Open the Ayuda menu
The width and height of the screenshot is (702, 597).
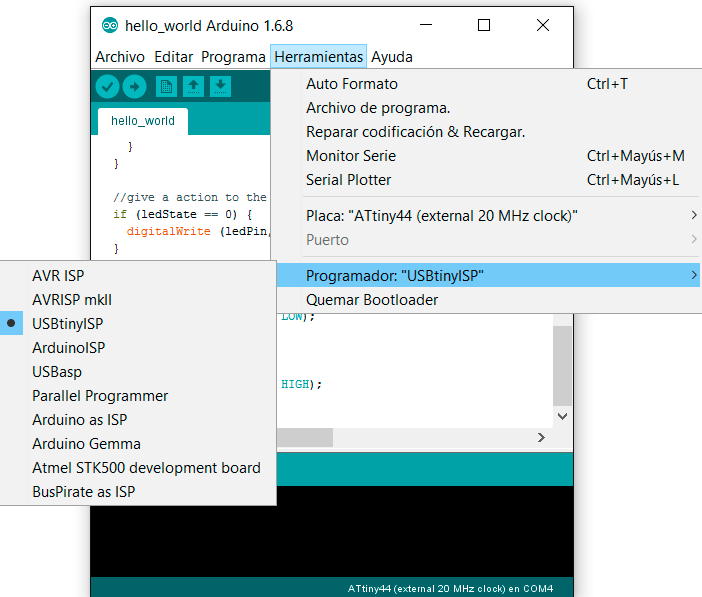[392, 57]
